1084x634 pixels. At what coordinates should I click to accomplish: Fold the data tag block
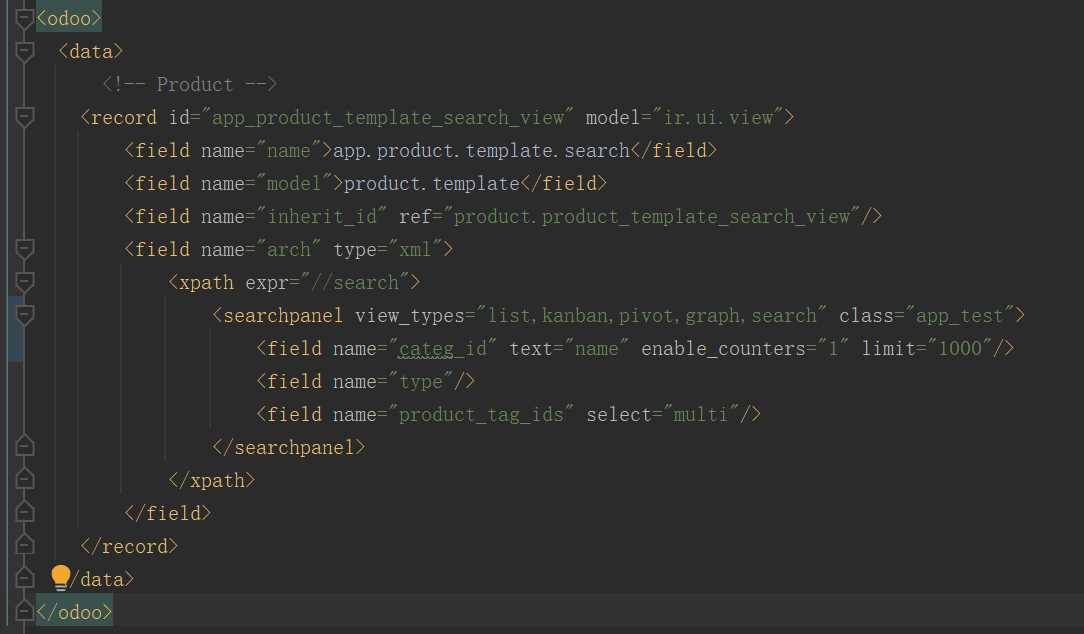pos(25,51)
